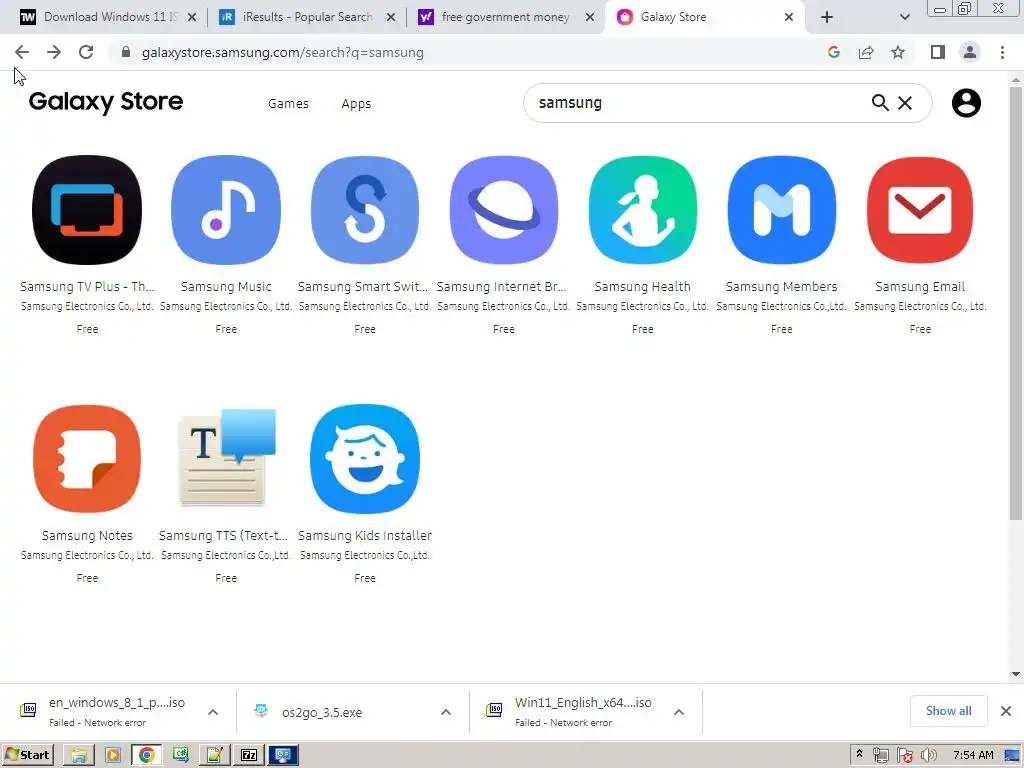Open the Chrome profile avatar
Viewport: 1024px width, 768px height.
point(970,52)
